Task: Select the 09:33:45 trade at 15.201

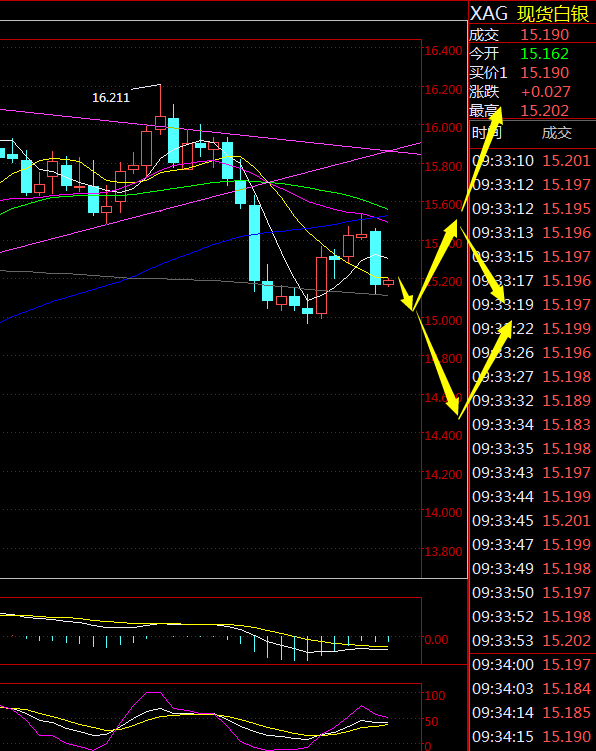Action: 532,521
